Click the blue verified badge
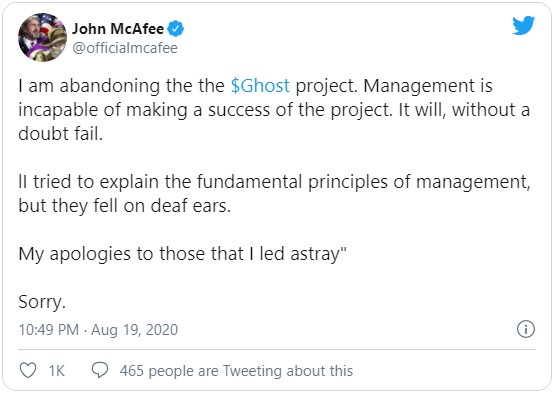The width and height of the screenshot is (554, 393). [176, 29]
